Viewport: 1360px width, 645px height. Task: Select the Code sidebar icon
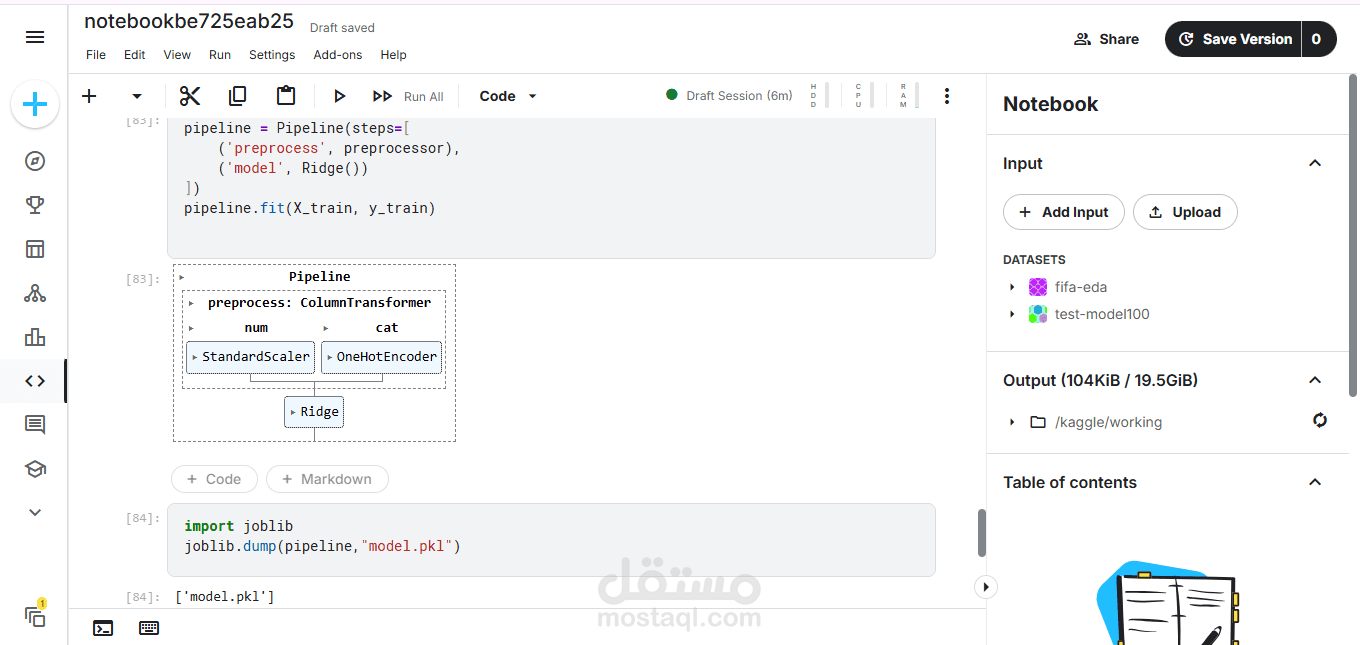(x=35, y=380)
